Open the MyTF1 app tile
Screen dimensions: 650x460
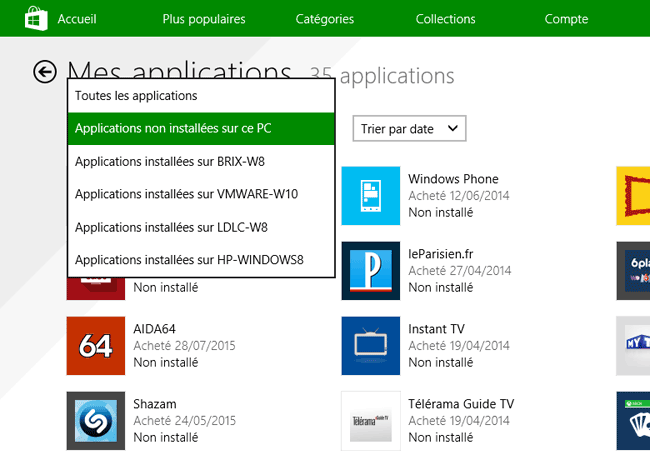(633, 346)
